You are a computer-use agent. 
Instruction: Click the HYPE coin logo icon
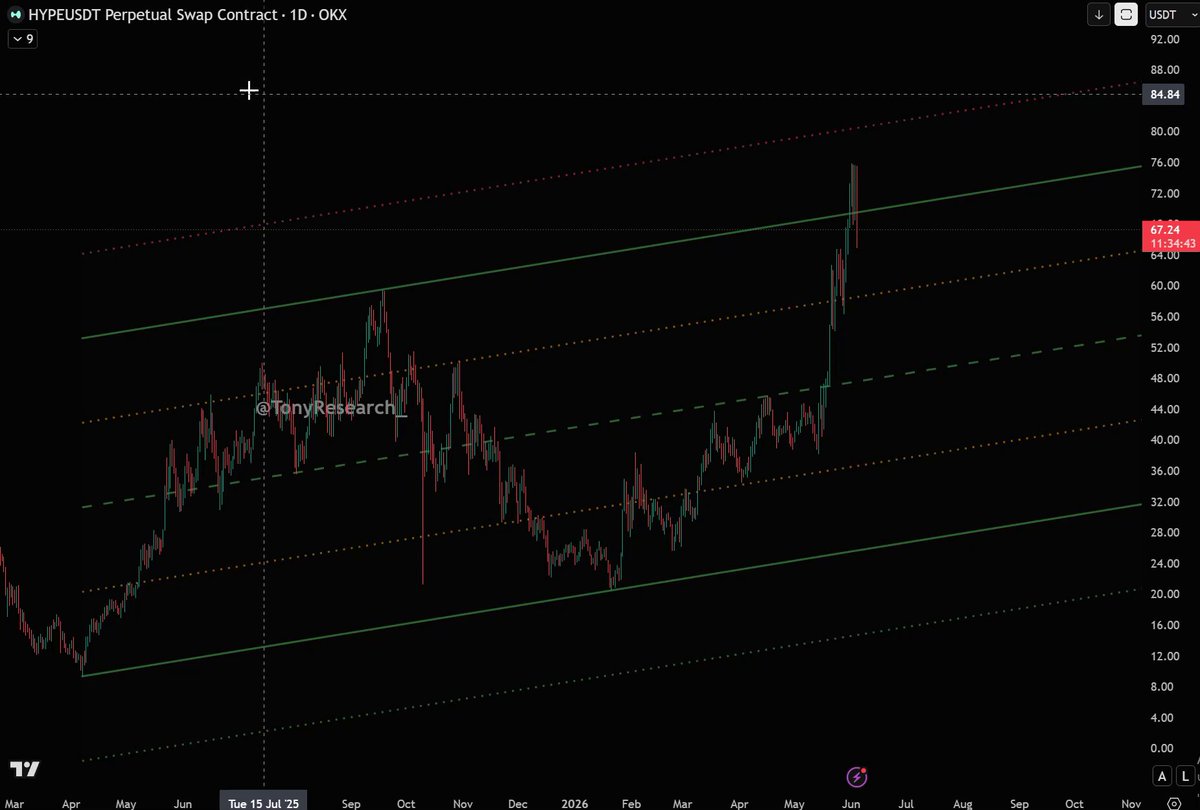tap(17, 16)
